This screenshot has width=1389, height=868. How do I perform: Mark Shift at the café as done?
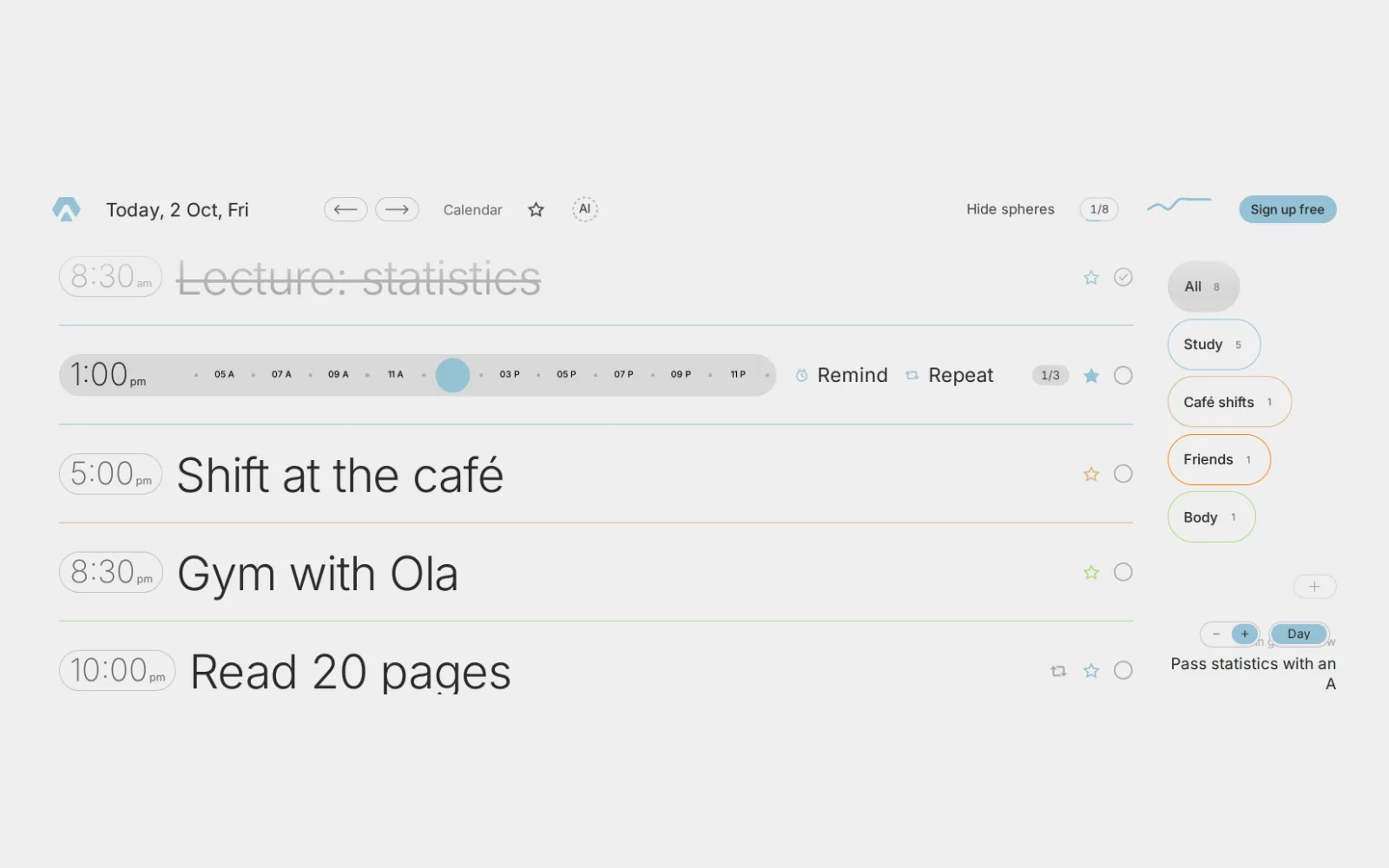point(1123,474)
